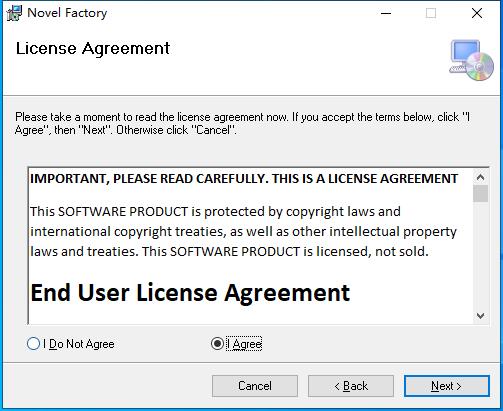The image size is (503, 411).
Task: Minimize the Novel Factory installer window
Action: coord(386,13)
